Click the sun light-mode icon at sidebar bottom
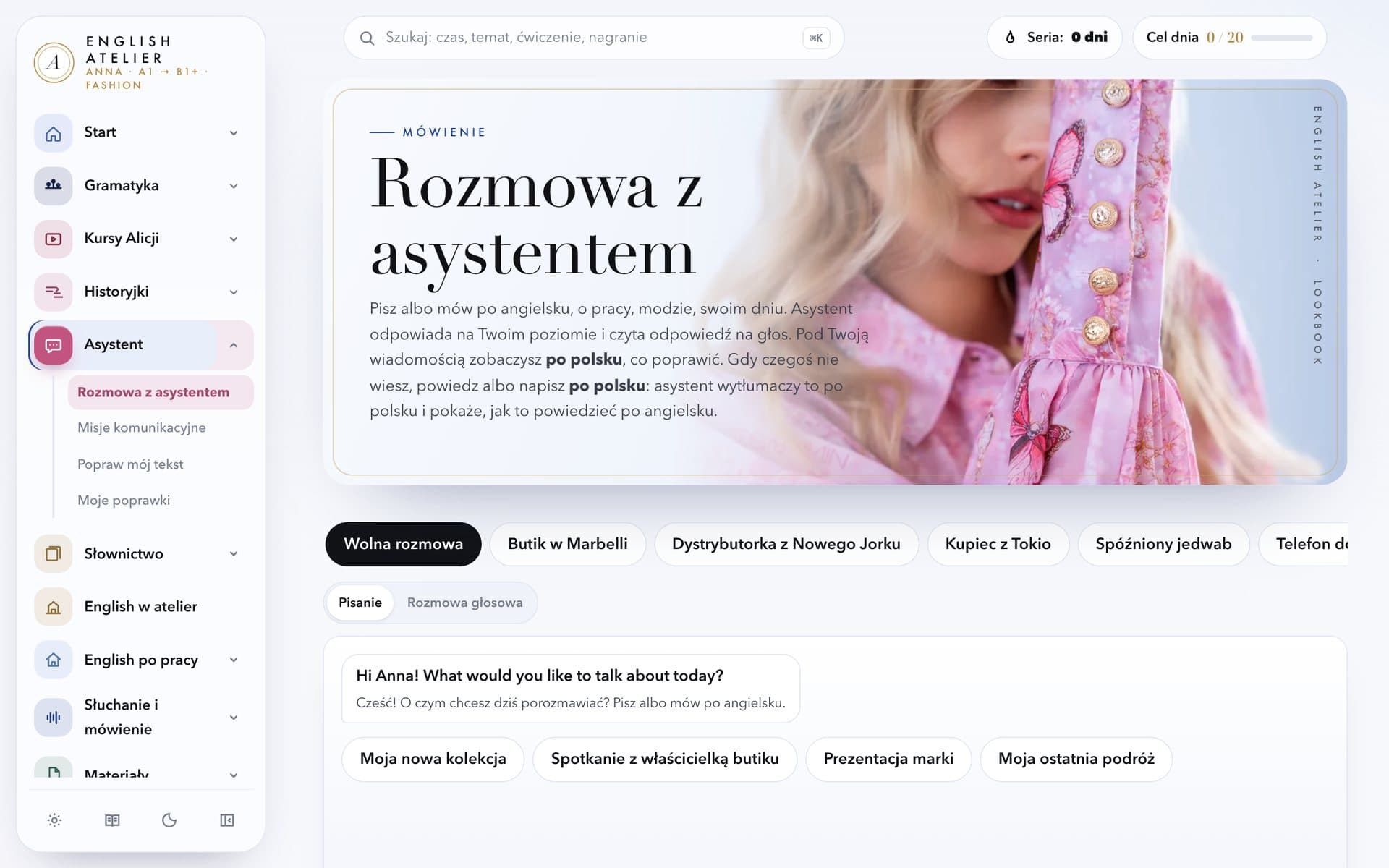 (54, 820)
